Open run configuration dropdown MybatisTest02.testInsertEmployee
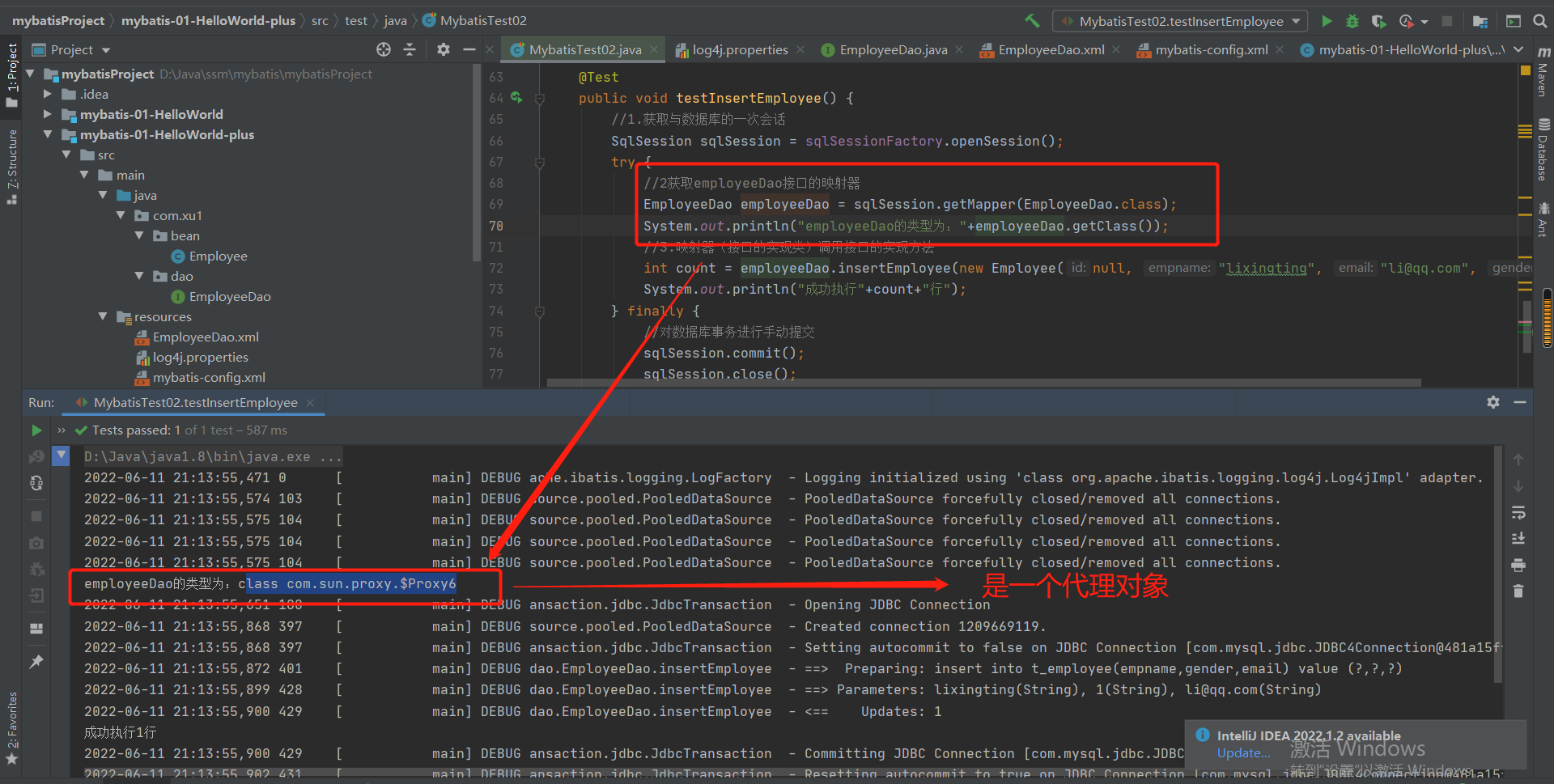This screenshot has width=1554, height=784. click(1179, 21)
